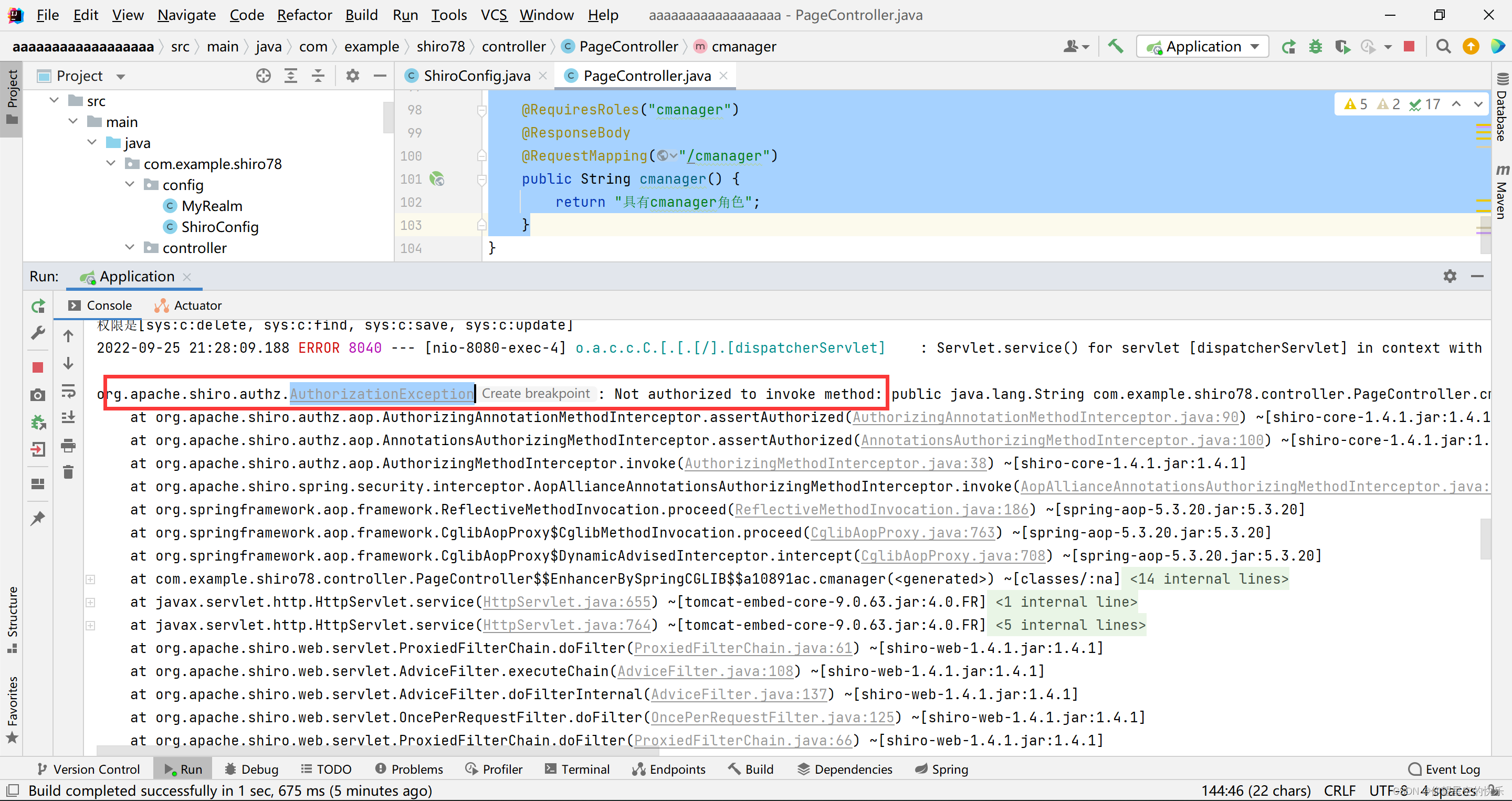Click the Create breakpoint inline hint

[535, 394]
